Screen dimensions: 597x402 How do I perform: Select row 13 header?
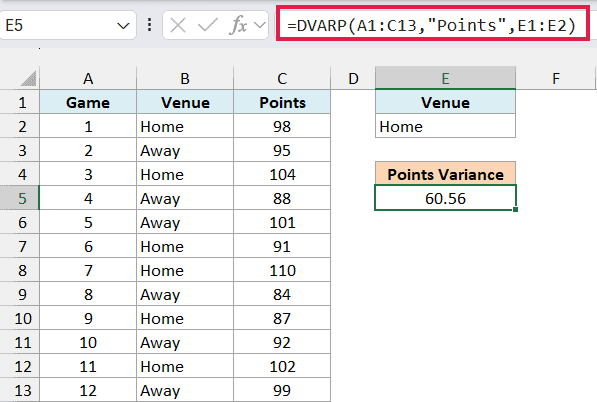20,390
